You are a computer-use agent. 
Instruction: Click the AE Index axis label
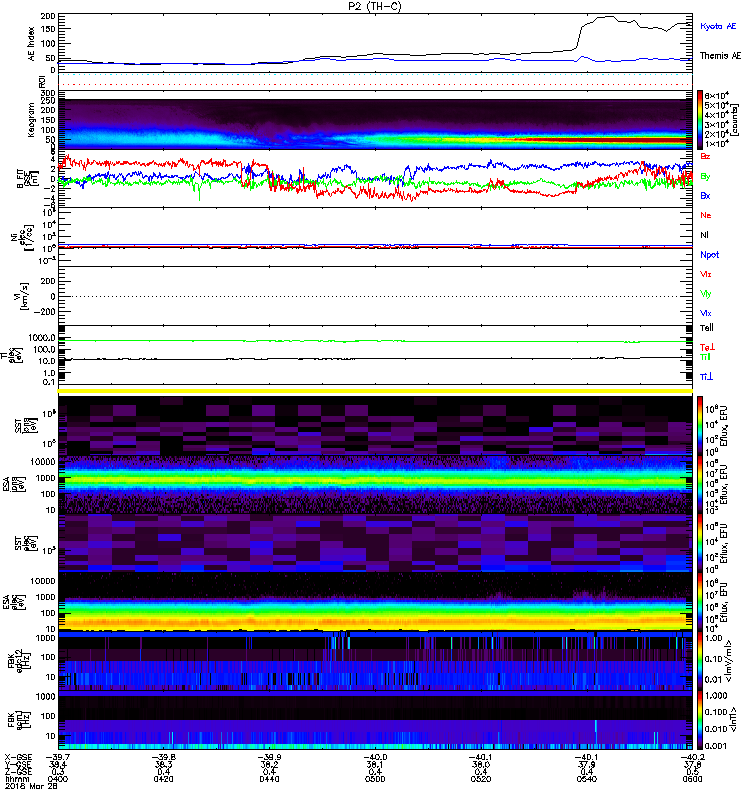coord(32,44)
